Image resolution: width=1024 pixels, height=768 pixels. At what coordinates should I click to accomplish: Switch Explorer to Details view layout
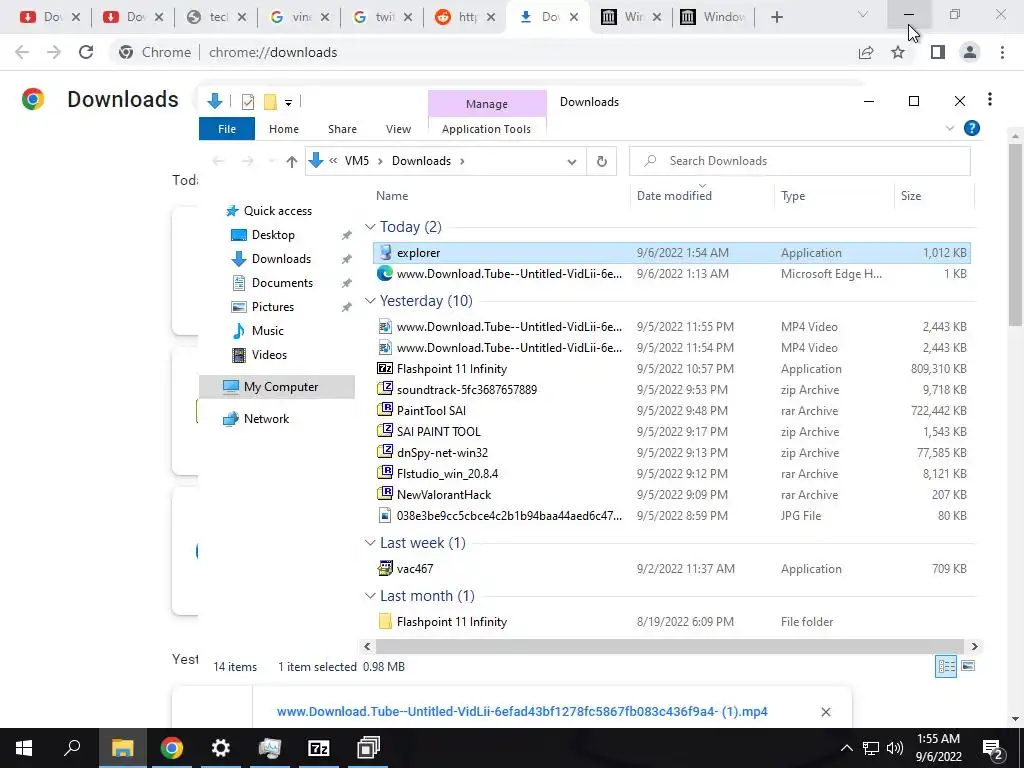click(x=946, y=666)
